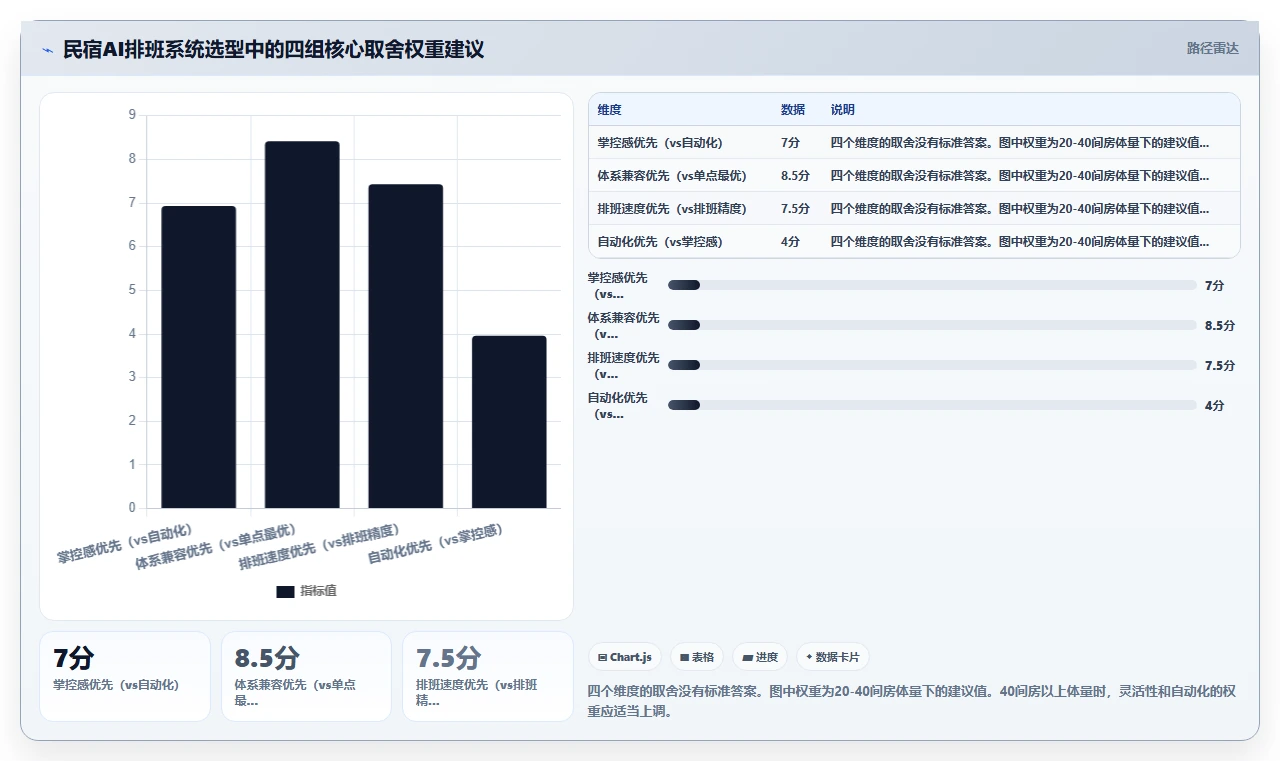Viewport: 1280px width, 761px height.
Task: Click the 7.5分 value in the table
Action: [795, 209]
